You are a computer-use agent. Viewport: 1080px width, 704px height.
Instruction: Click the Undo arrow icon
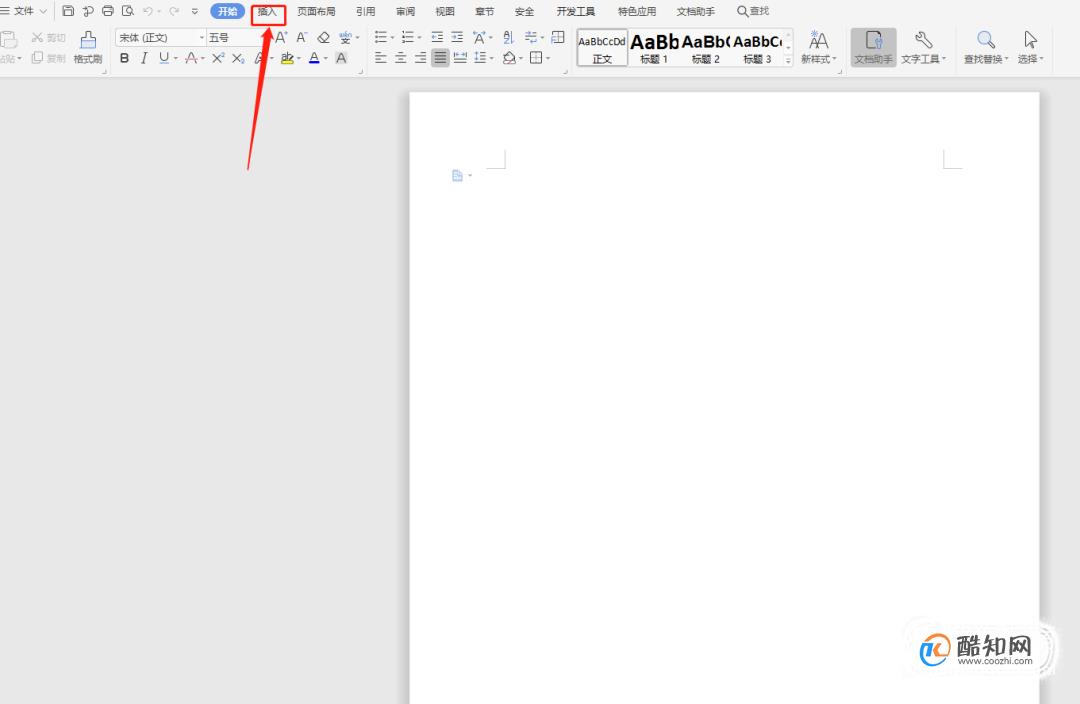[147, 11]
